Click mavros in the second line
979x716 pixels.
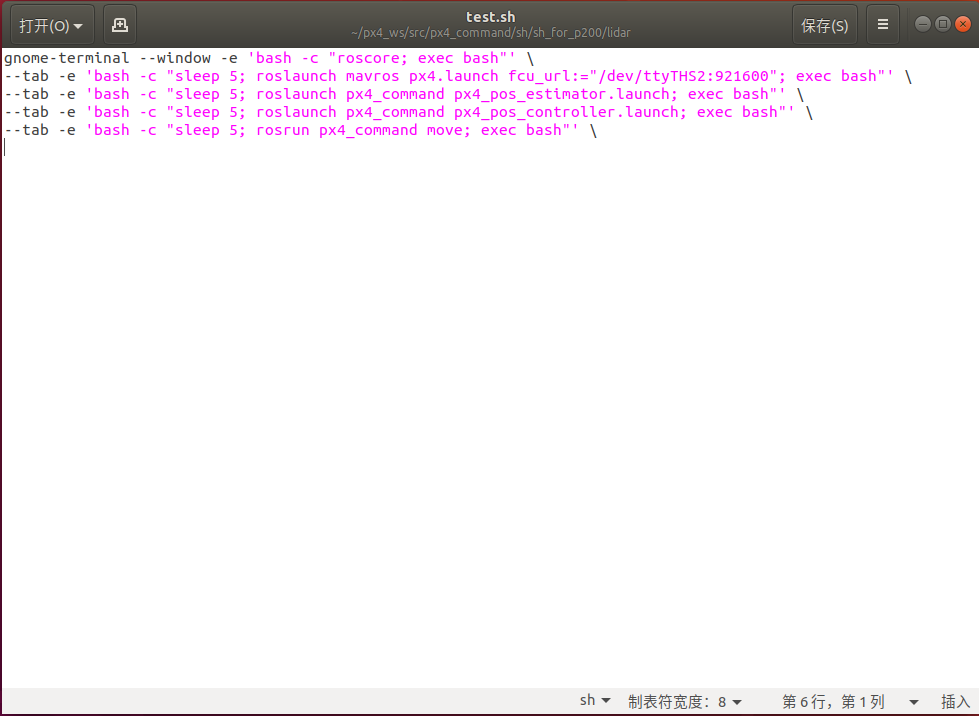[x=373, y=76]
